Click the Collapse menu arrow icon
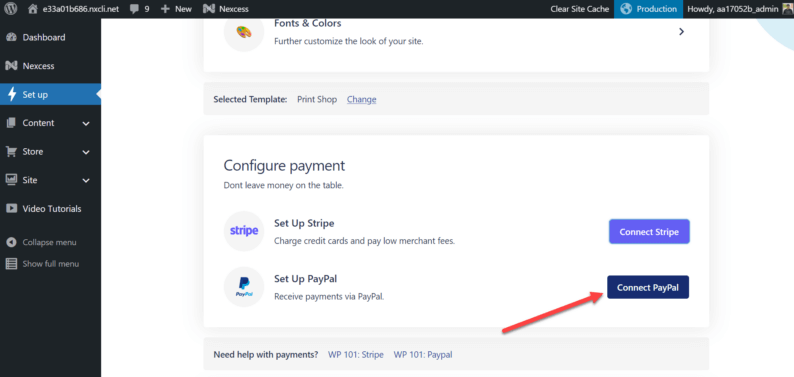Viewport: 794px width, 377px height. coord(11,242)
